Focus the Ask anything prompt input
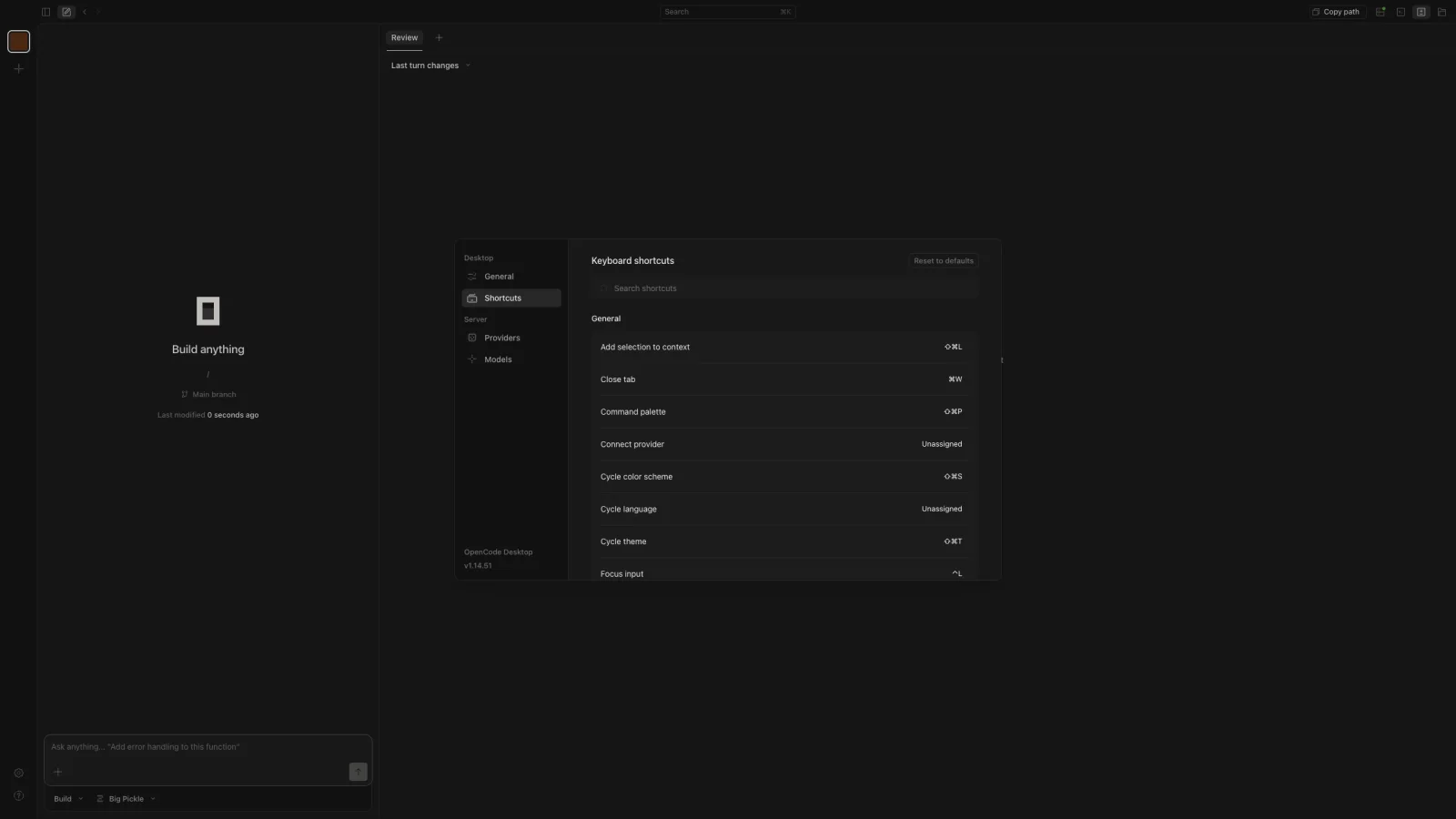Image resolution: width=1456 pixels, height=819 pixels. pos(207,747)
